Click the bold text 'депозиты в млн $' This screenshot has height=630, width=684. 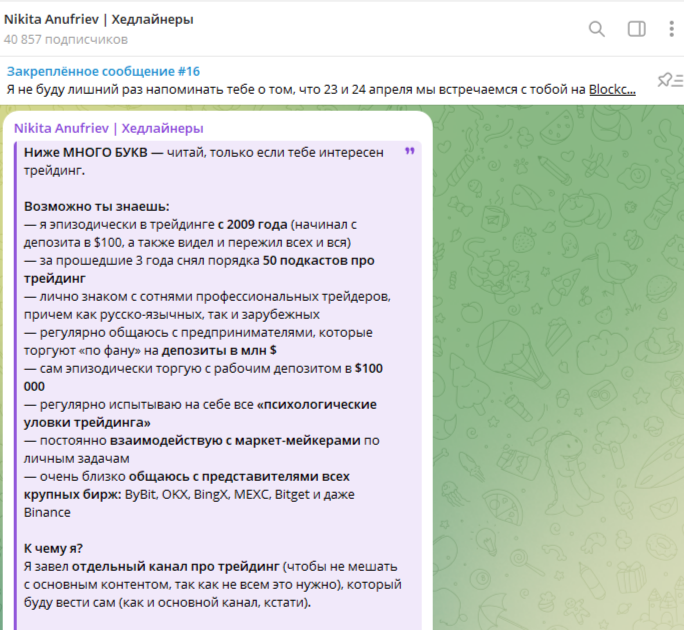tap(219, 350)
